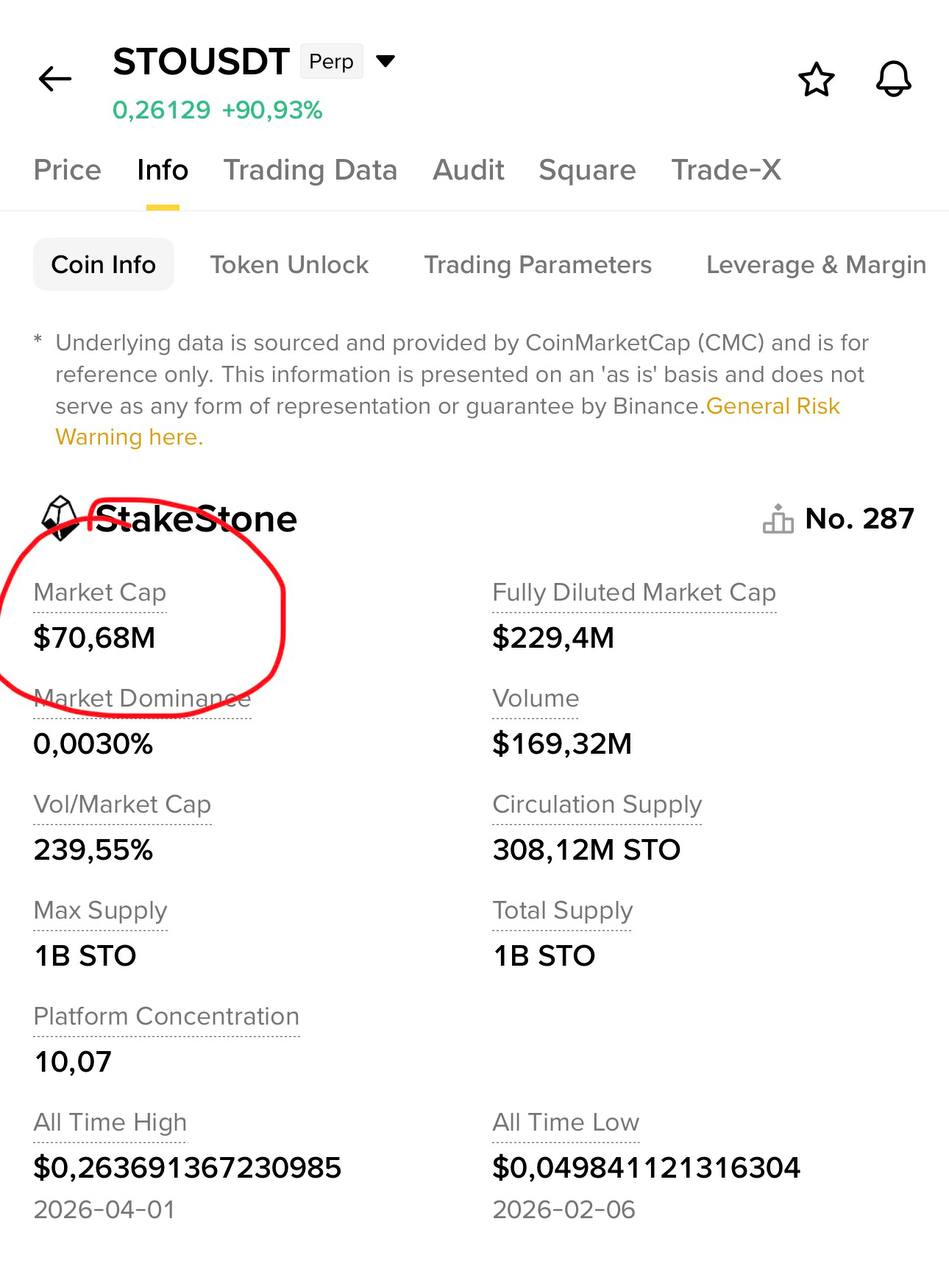
Task: Select the Token Unlock sub-tab
Action: tap(289, 265)
